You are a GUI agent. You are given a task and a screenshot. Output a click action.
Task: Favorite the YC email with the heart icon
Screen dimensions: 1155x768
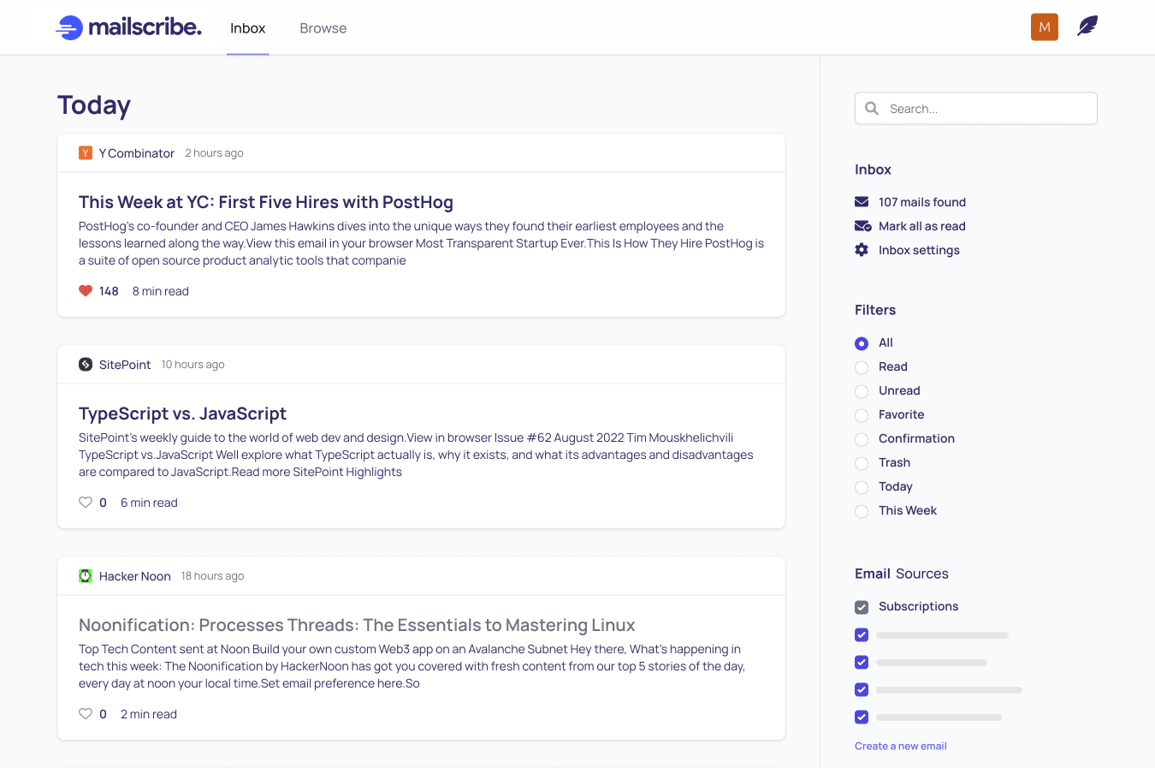86,290
